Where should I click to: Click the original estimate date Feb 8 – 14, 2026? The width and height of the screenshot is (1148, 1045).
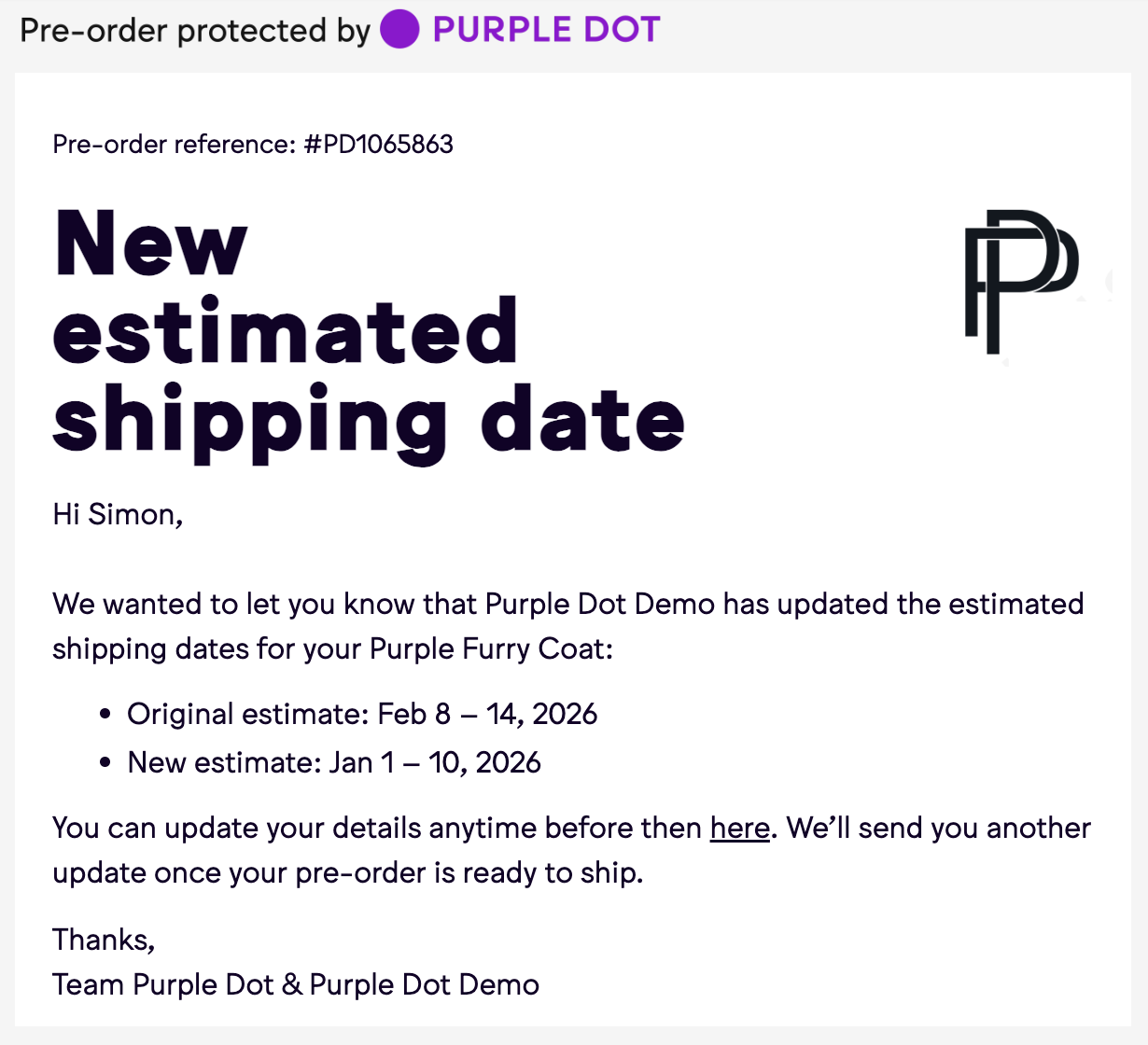coord(487,715)
